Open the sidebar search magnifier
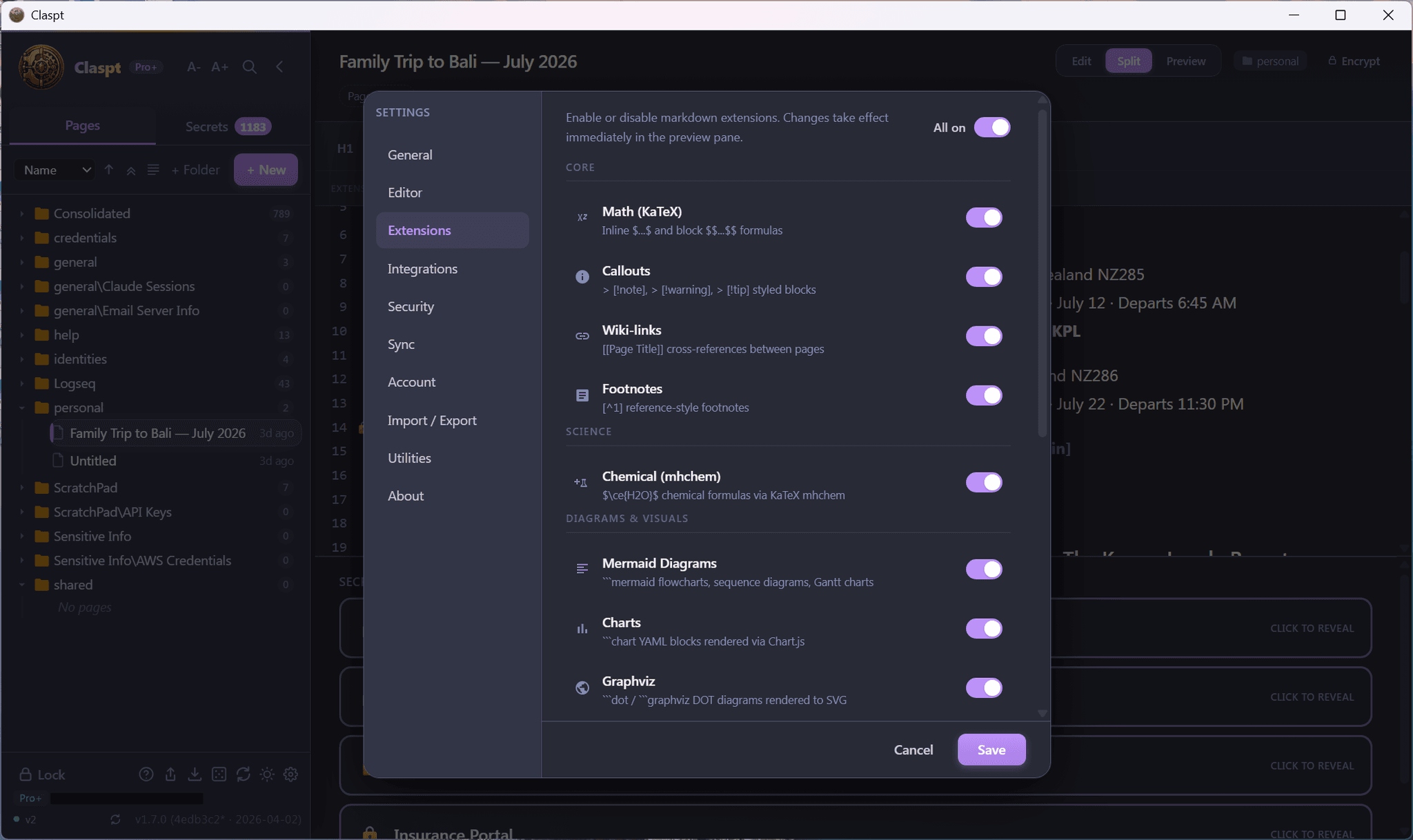The width and height of the screenshot is (1413, 840). (x=250, y=67)
